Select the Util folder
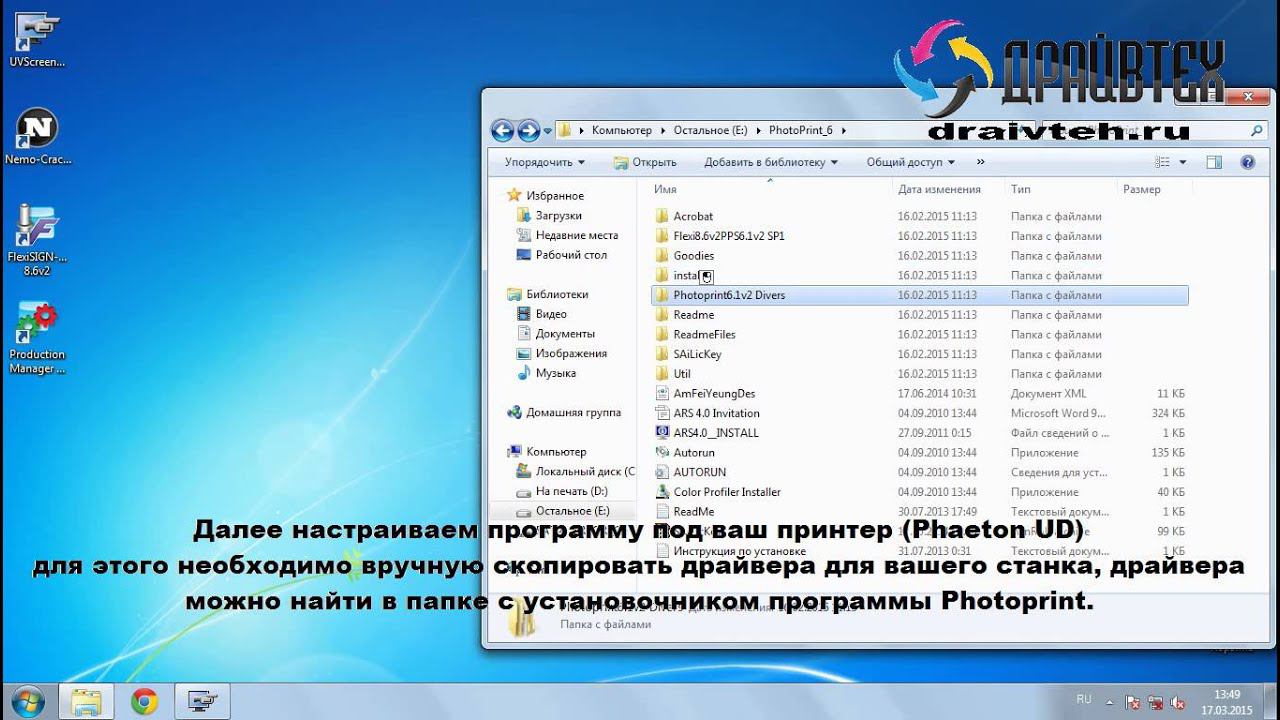The image size is (1280, 720). tap(682, 374)
